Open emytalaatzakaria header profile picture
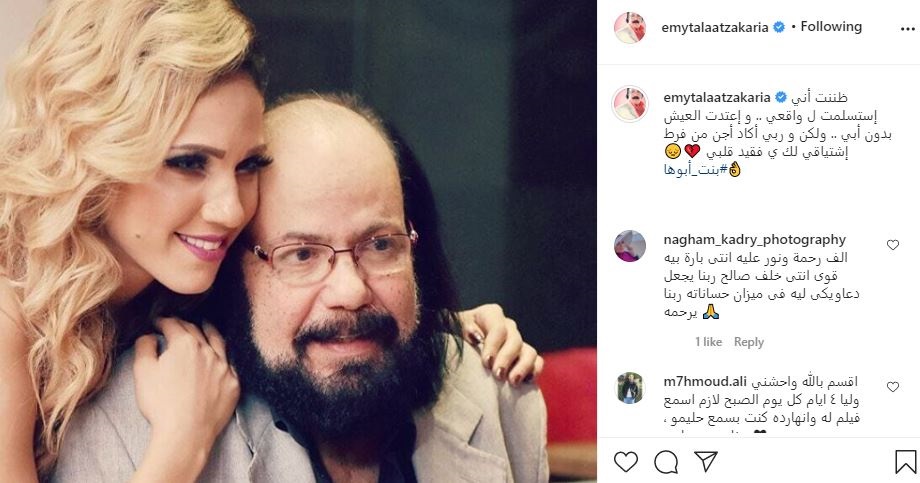The width and height of the screenshot is (920, 483). [630, 27]
